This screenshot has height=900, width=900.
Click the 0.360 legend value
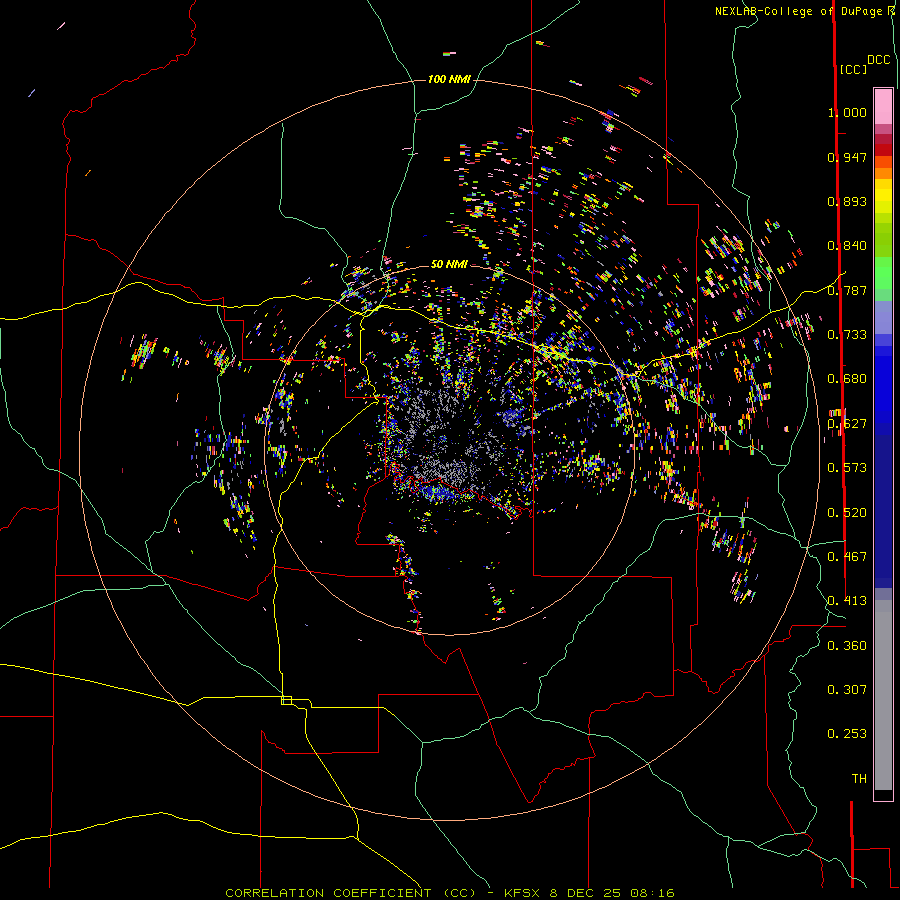click(847, 646)
